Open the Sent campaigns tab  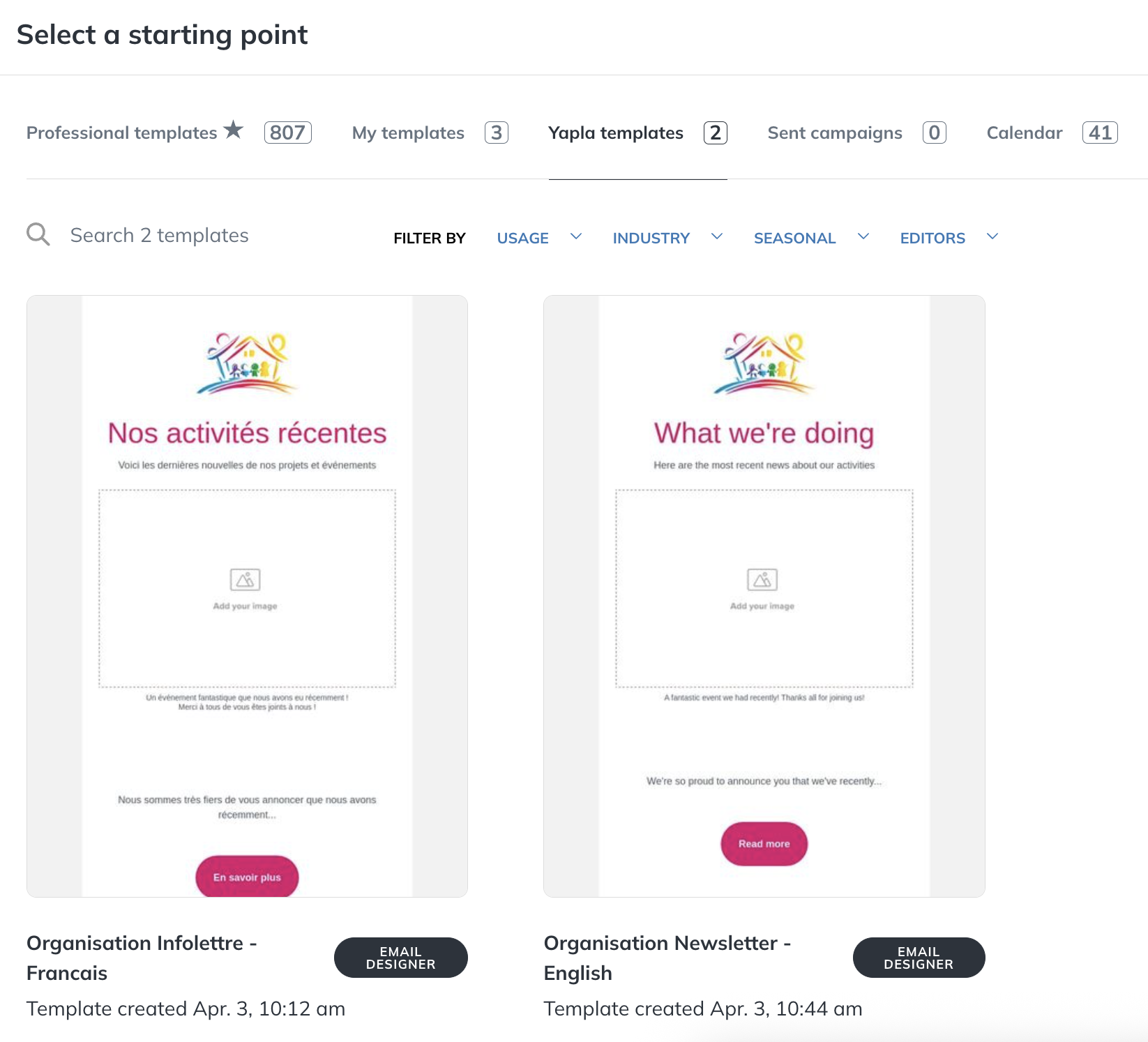pyautogui.click(x=856, y=133)
